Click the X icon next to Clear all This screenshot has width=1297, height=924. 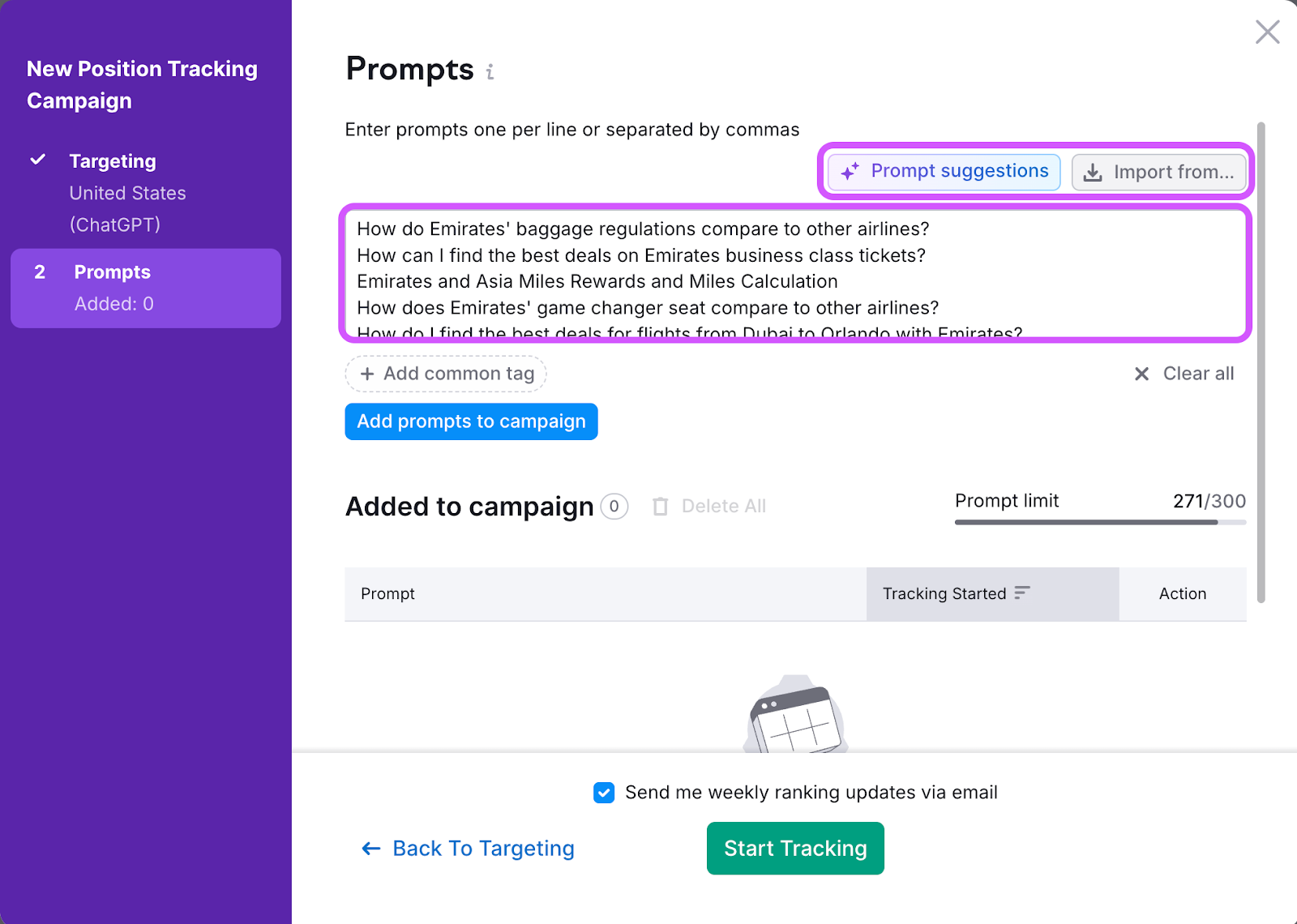pyautogui.click(x=1141, y=374)
